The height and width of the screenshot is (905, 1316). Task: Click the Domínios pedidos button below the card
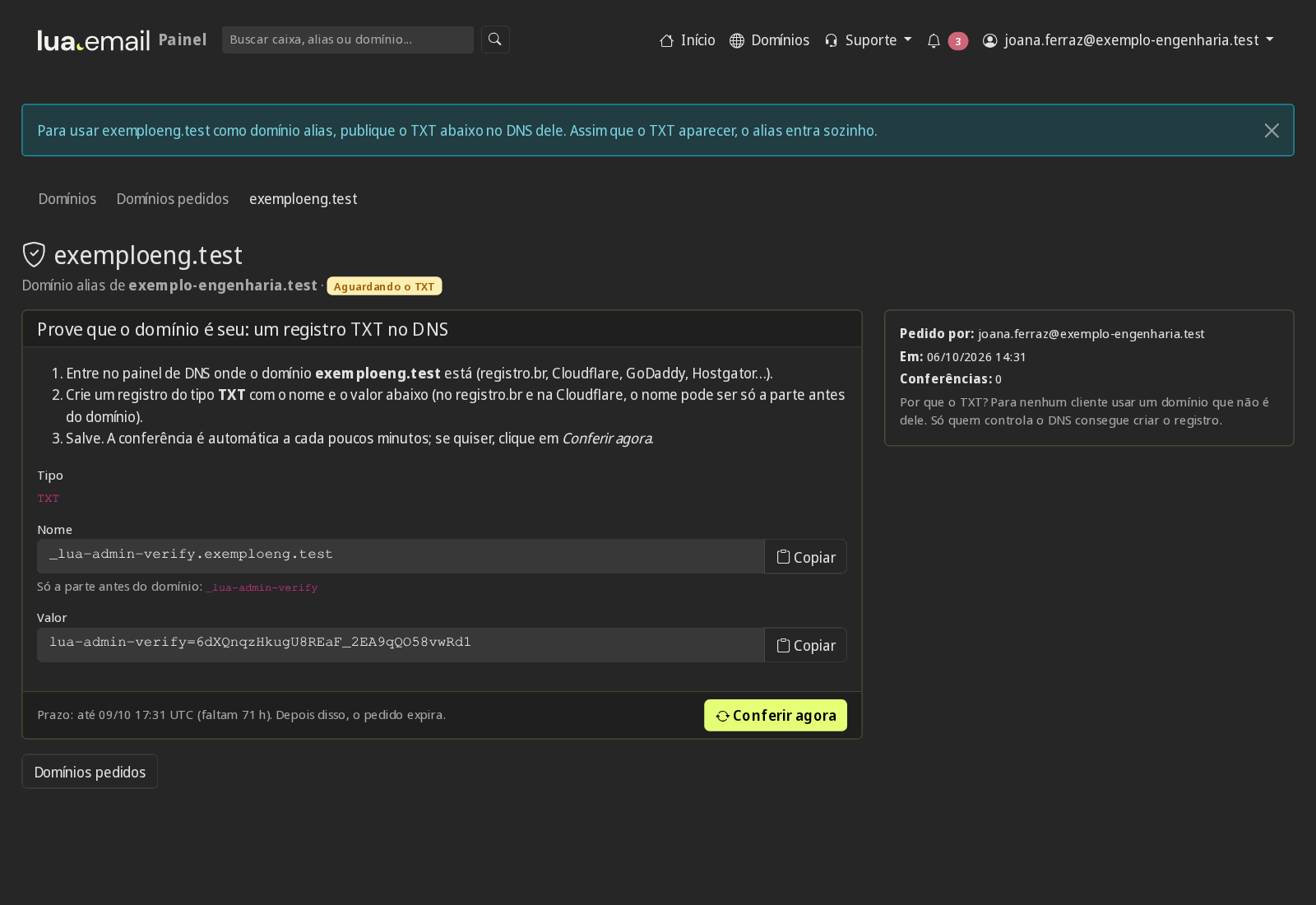pos(90,772)
